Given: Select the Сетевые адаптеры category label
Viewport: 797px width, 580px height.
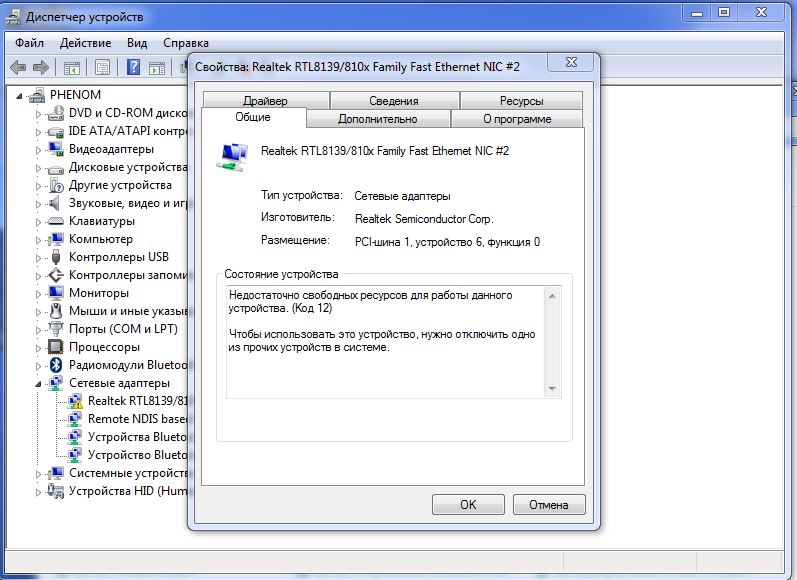Looking at the screenshot, I should tap(119, 383).
